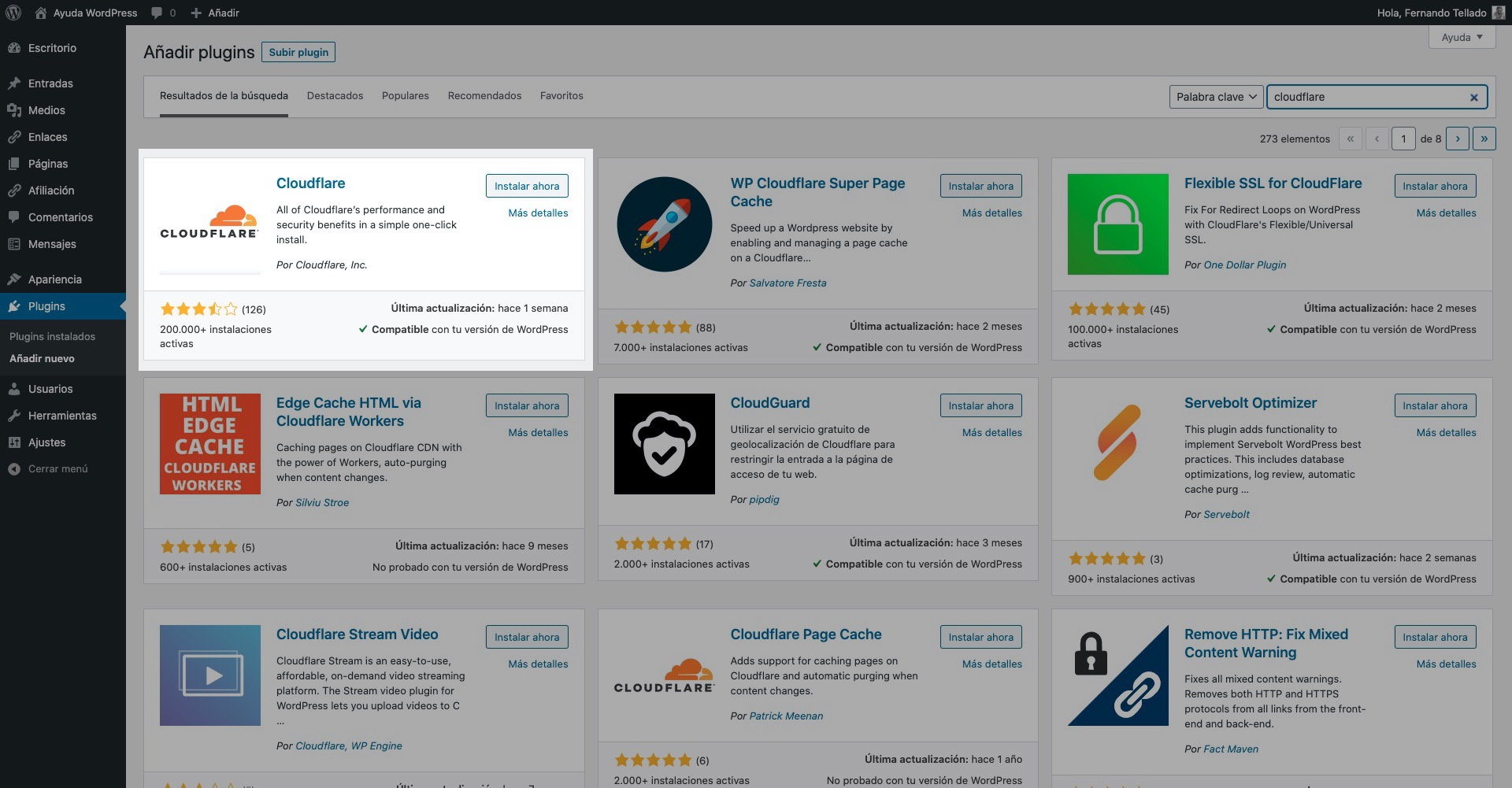Screen dimensions: 1512x788
Task: Switch to the Recomendados tab
Action: point(484,96)
